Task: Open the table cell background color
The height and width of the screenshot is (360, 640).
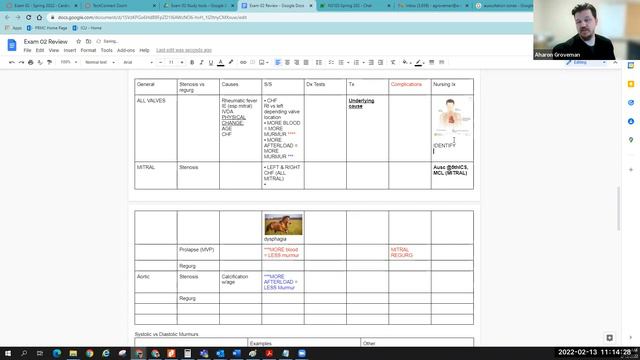Action: (405, 62)
